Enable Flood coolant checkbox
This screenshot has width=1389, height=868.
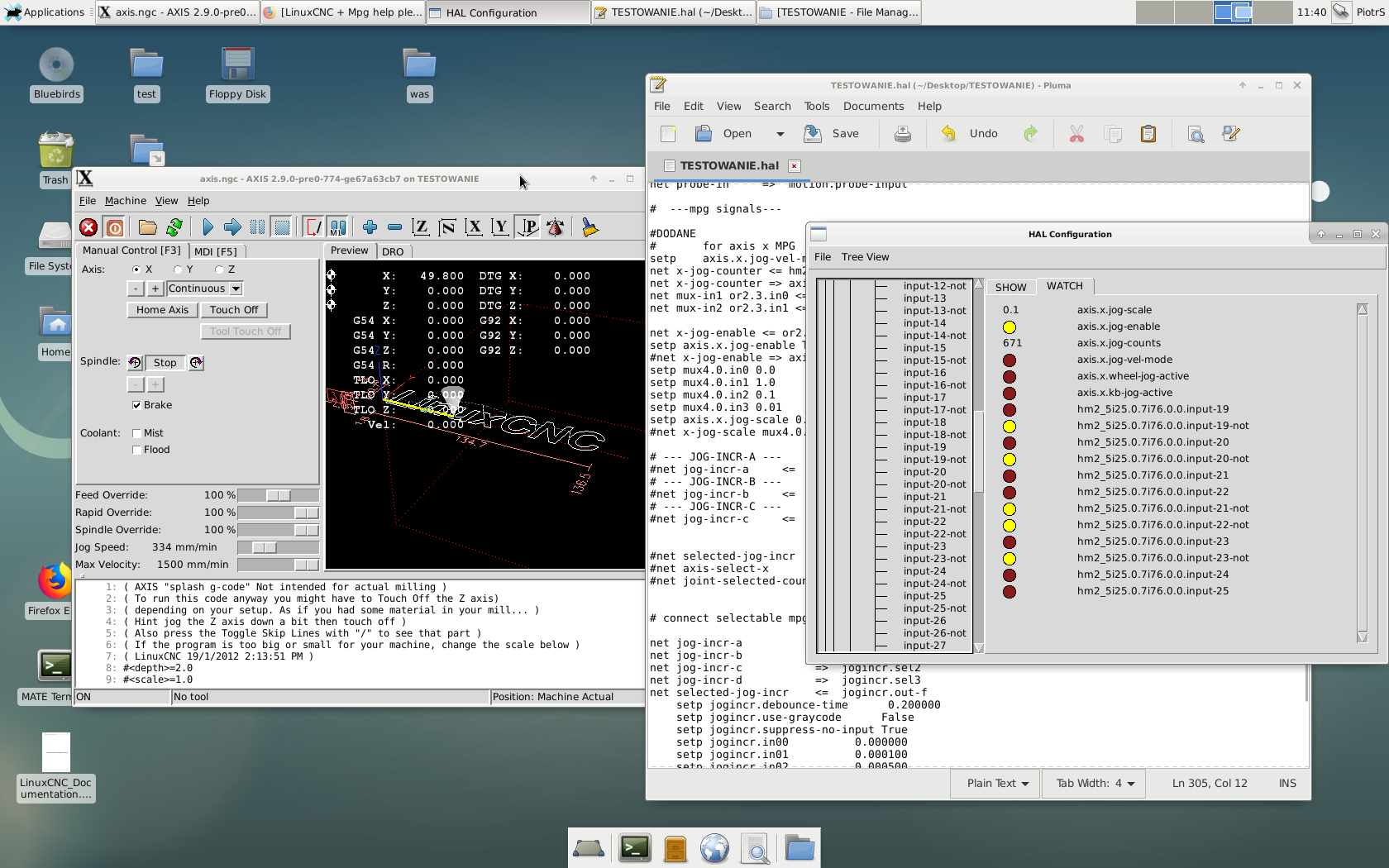(x=136, y=450)
